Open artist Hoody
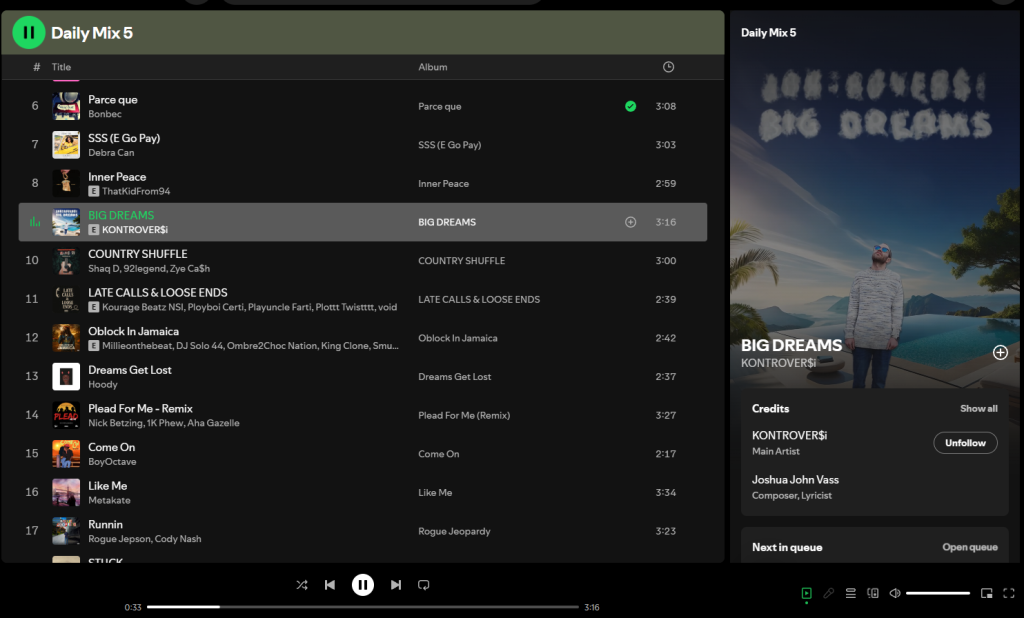This screenshot has height=618, width=1024. click(x=103, y=384)
